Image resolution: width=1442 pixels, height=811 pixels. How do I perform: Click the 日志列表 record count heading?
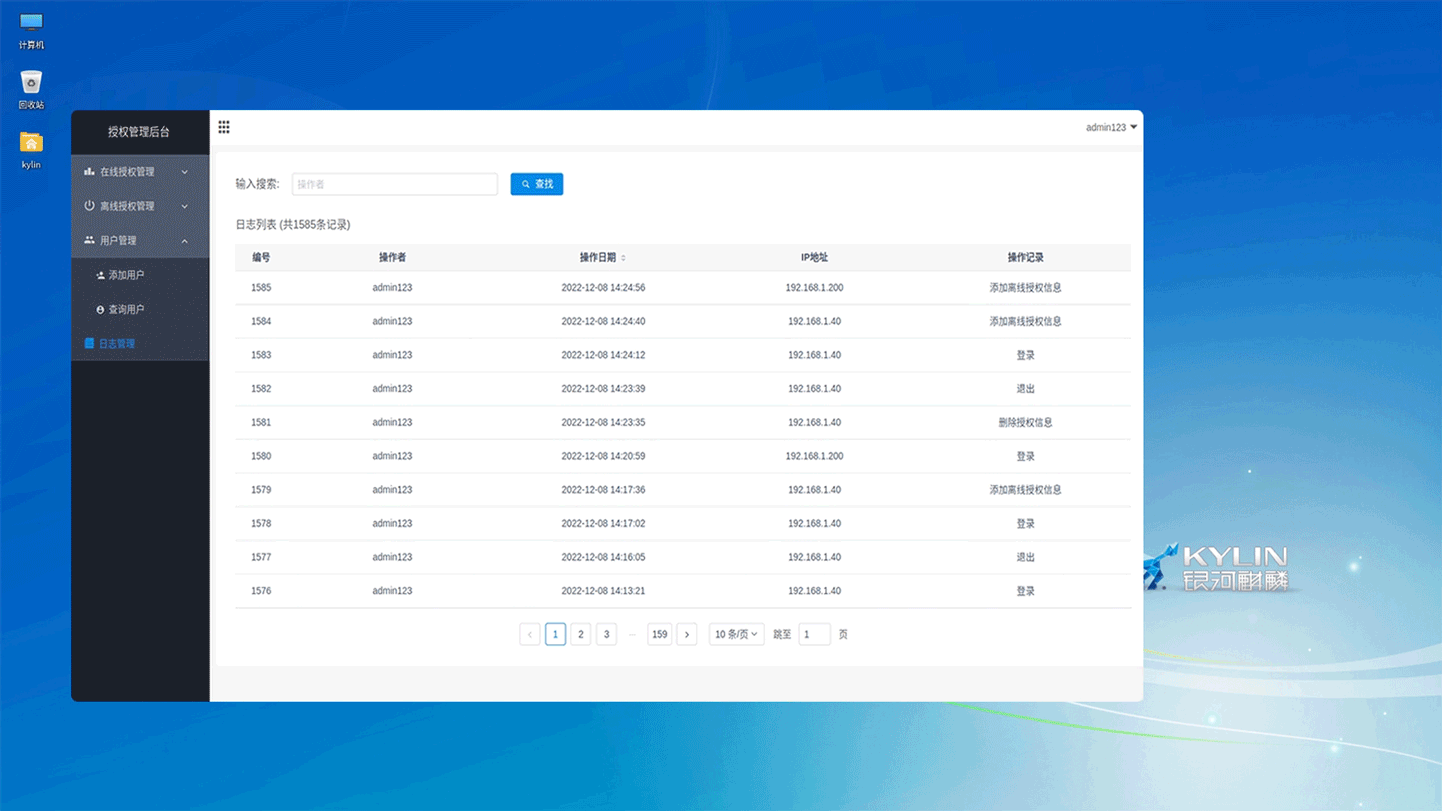tap(293, 225)
